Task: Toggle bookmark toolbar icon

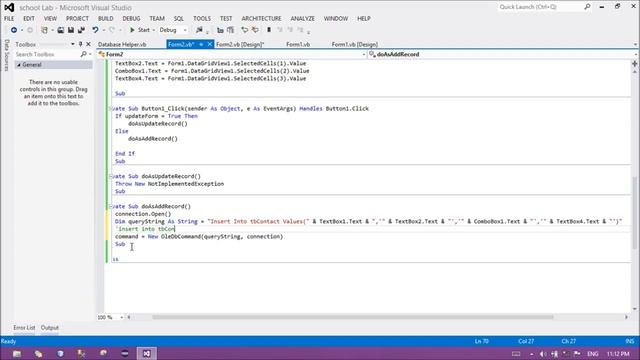Action: (x=269, y=30)
